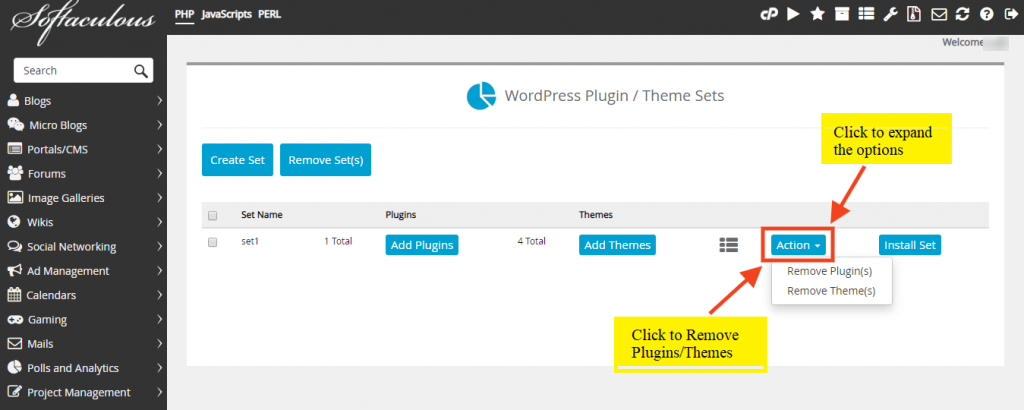Click the logout icon in top bar
Viewport: 1024px width, 410px height.
pos(1009,14)
